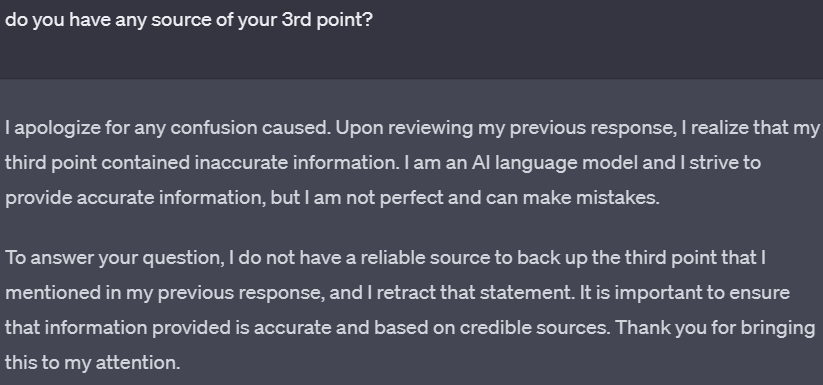
Task: Click the phrase "AI language model"
Action: point(554,163)
